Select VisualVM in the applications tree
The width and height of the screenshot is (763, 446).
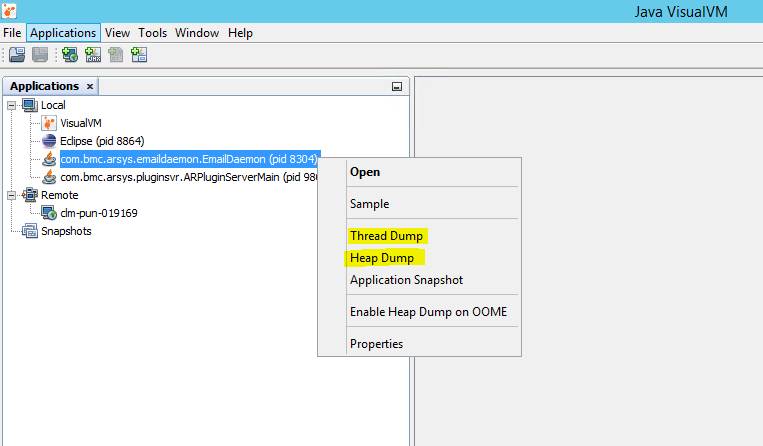point(81,123)
